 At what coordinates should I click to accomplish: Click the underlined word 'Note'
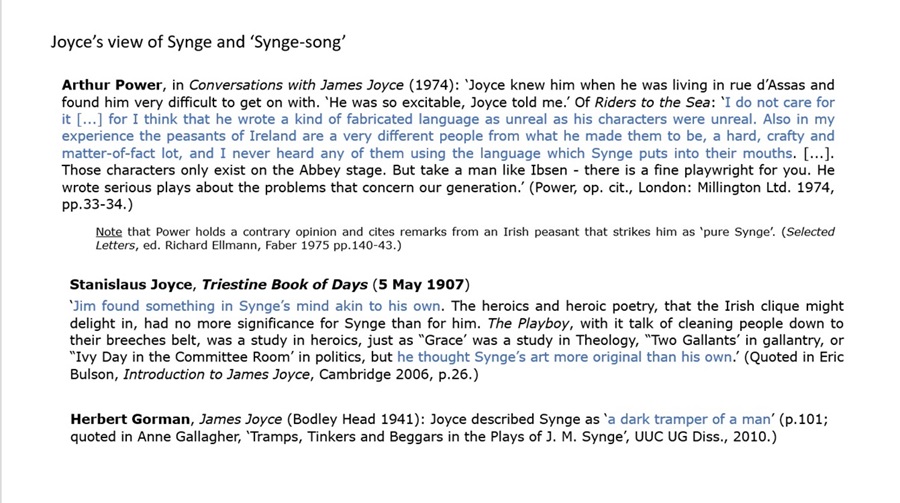109,232
